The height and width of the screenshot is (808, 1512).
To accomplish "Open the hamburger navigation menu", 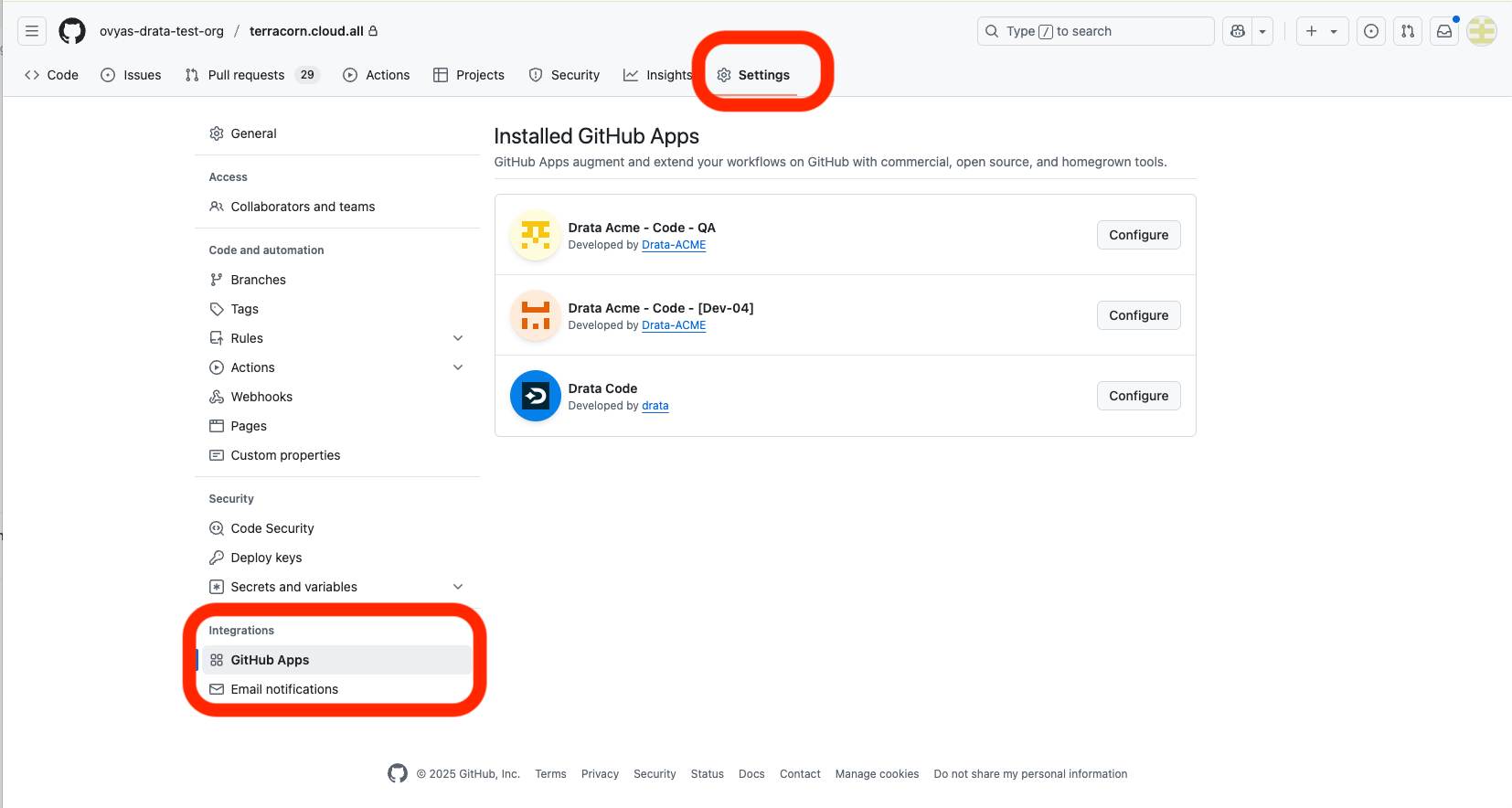I will pyautogui.click(x=32, y=31).
